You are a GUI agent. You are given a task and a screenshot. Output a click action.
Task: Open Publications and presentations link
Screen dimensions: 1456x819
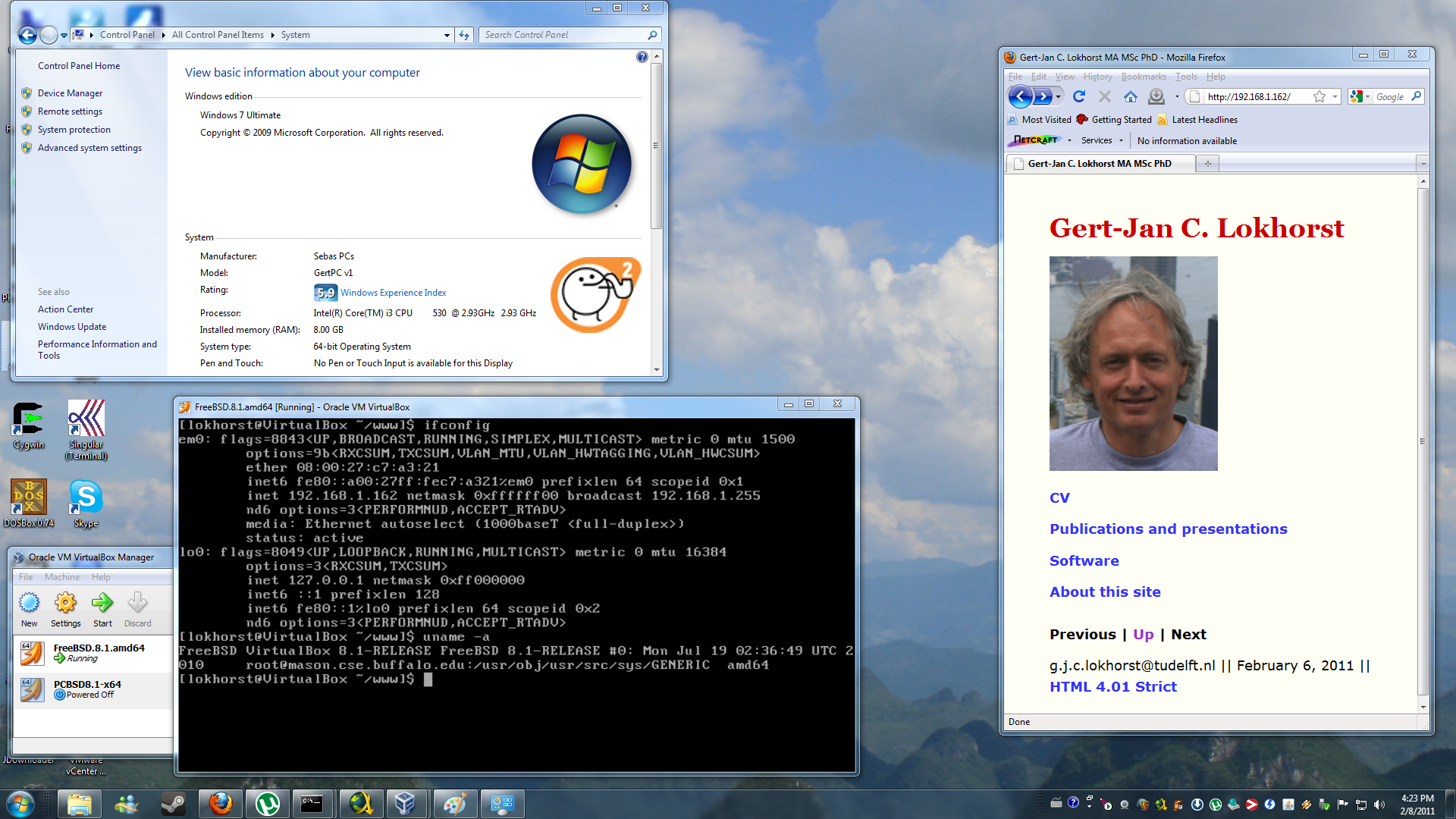(x=1168, y=529)
